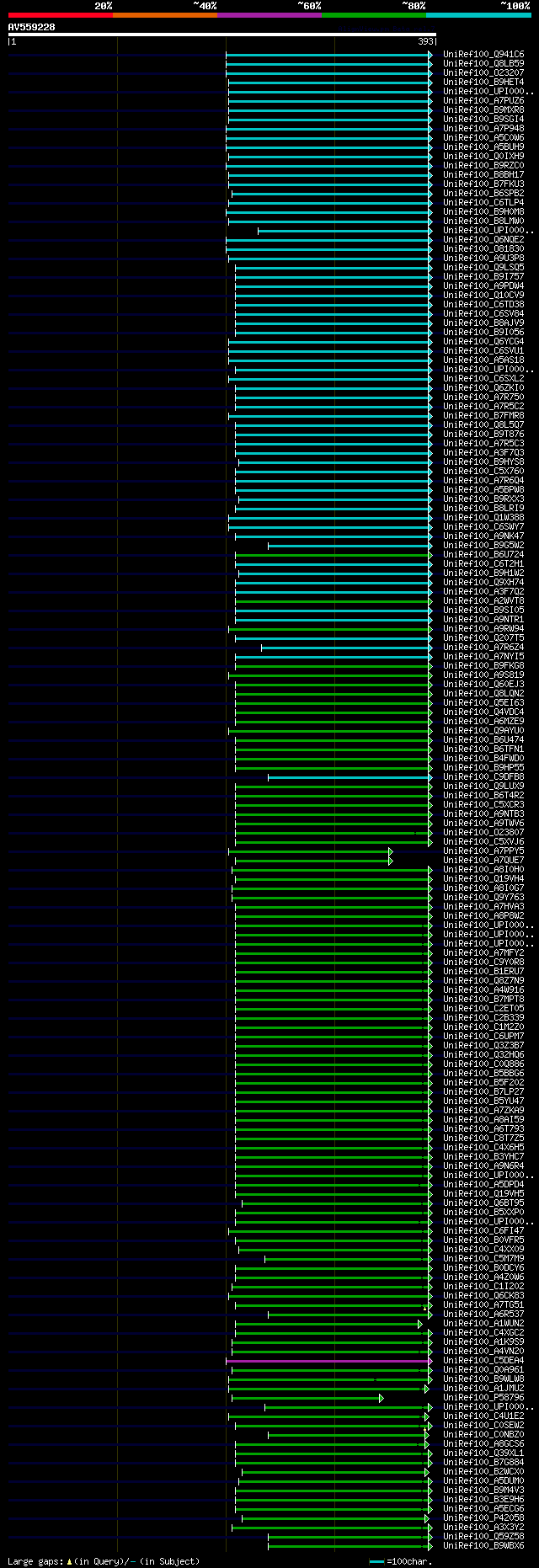Click the red 20% identity legend segment
This screenshot has width=539, height=1568.
tap(61, 15)
